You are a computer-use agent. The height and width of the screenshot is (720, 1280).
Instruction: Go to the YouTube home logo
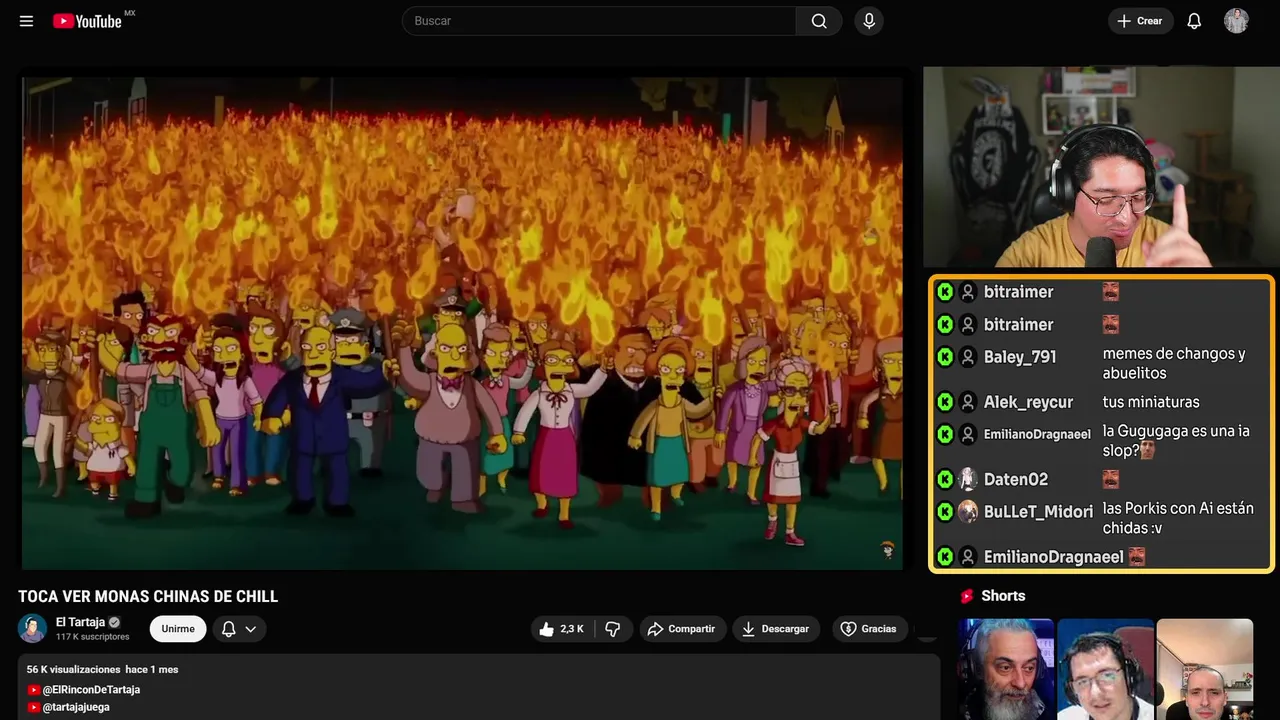[x=87, y=21]
